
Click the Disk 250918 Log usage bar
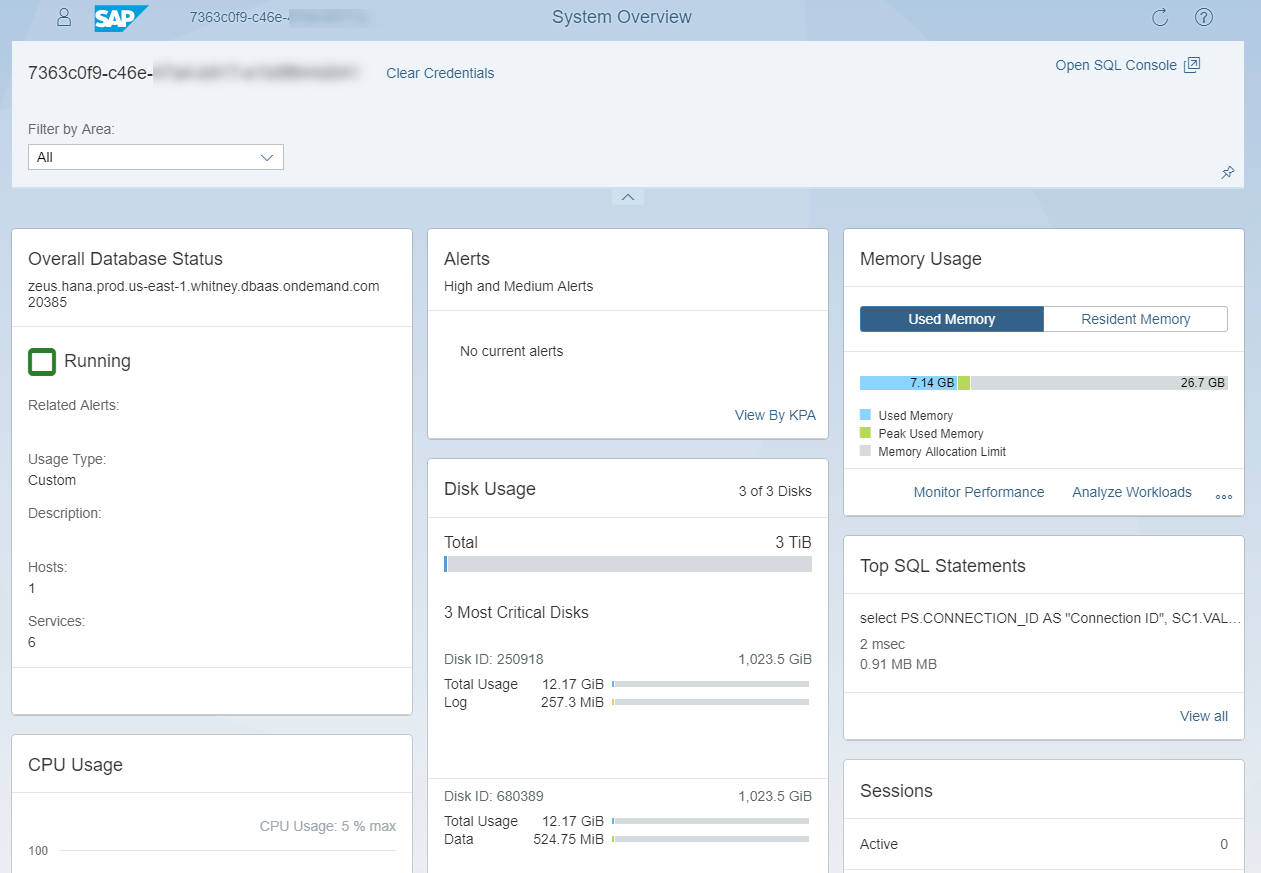click(710, 702)
